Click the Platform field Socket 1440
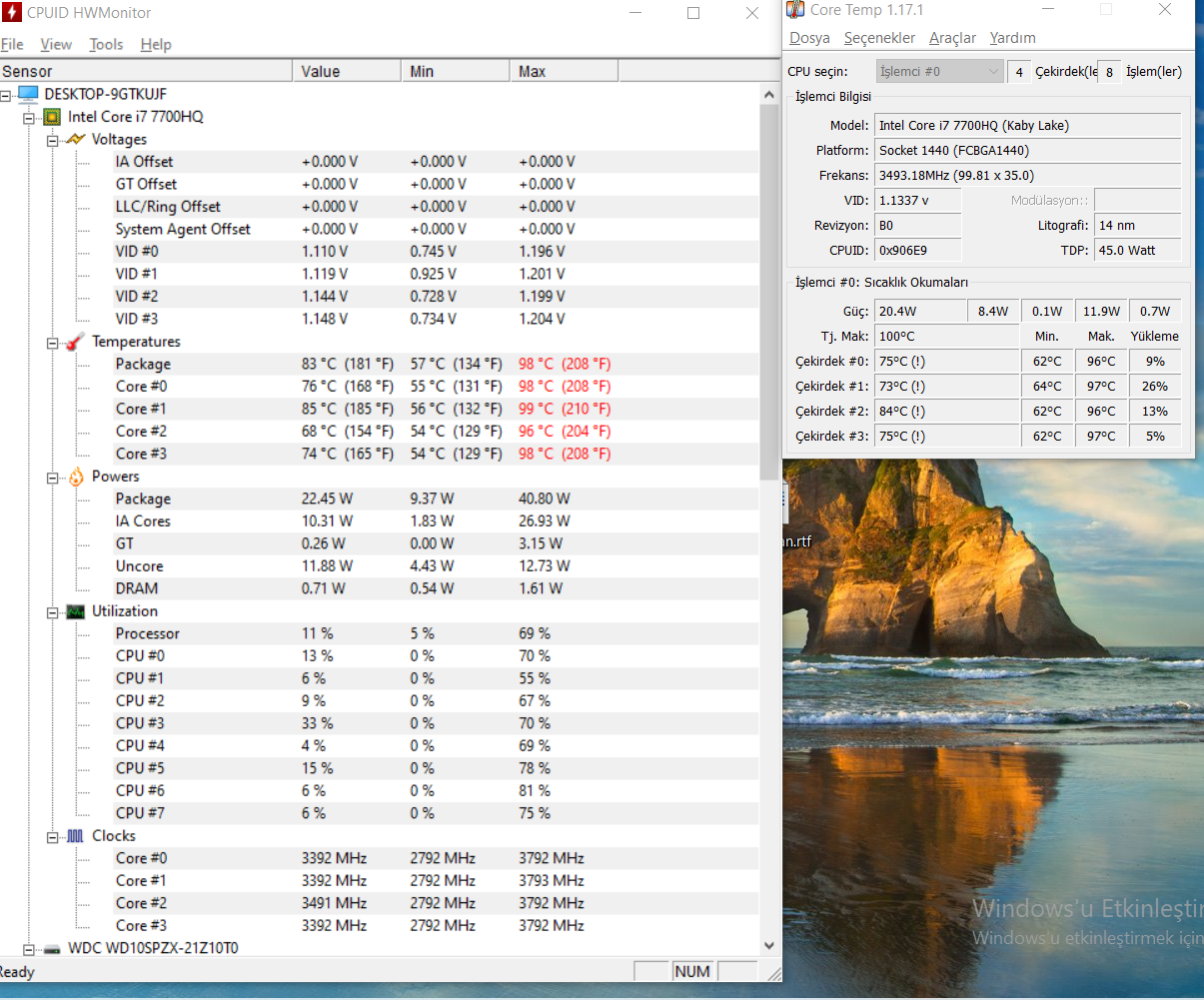Viewport: 1204px width, 1000px height. 1028,151
